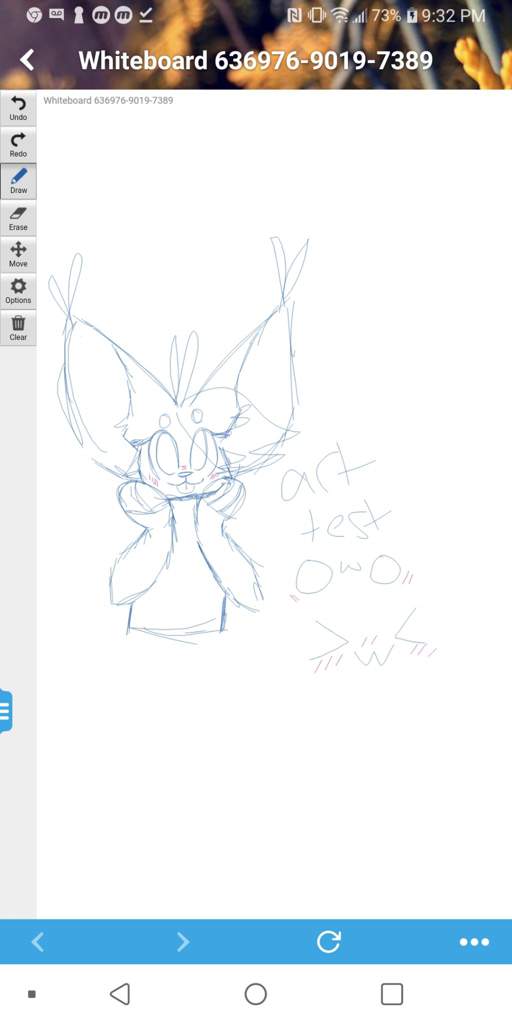Screen dimensions: 512x1024
Task: Click the Whiteboard 636976-9019-7389 title
Action: pyautogui.click(x=255, y=61)
